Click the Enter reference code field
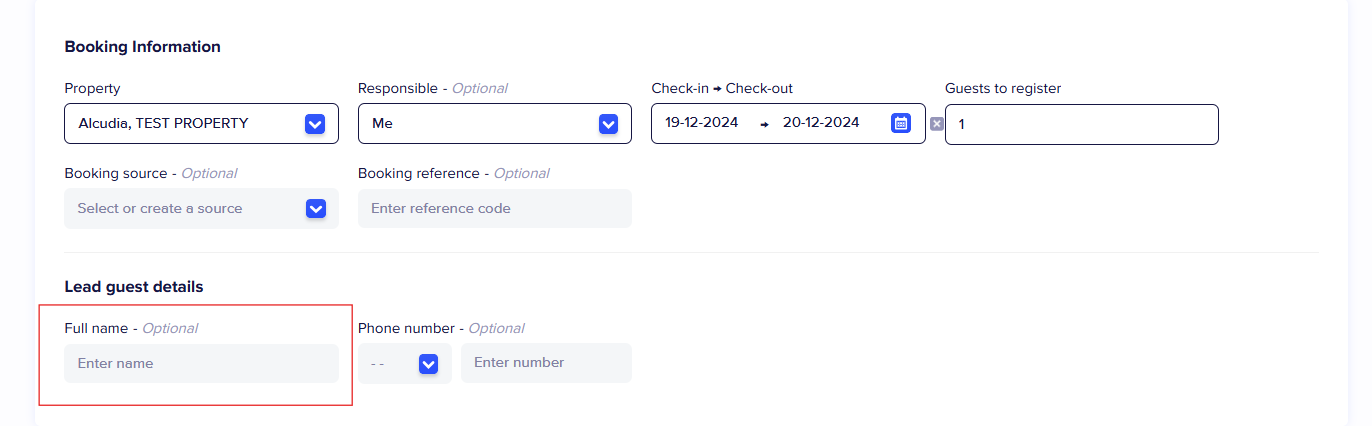Viewport: 1372px width, 426px height. click(494, 209)
